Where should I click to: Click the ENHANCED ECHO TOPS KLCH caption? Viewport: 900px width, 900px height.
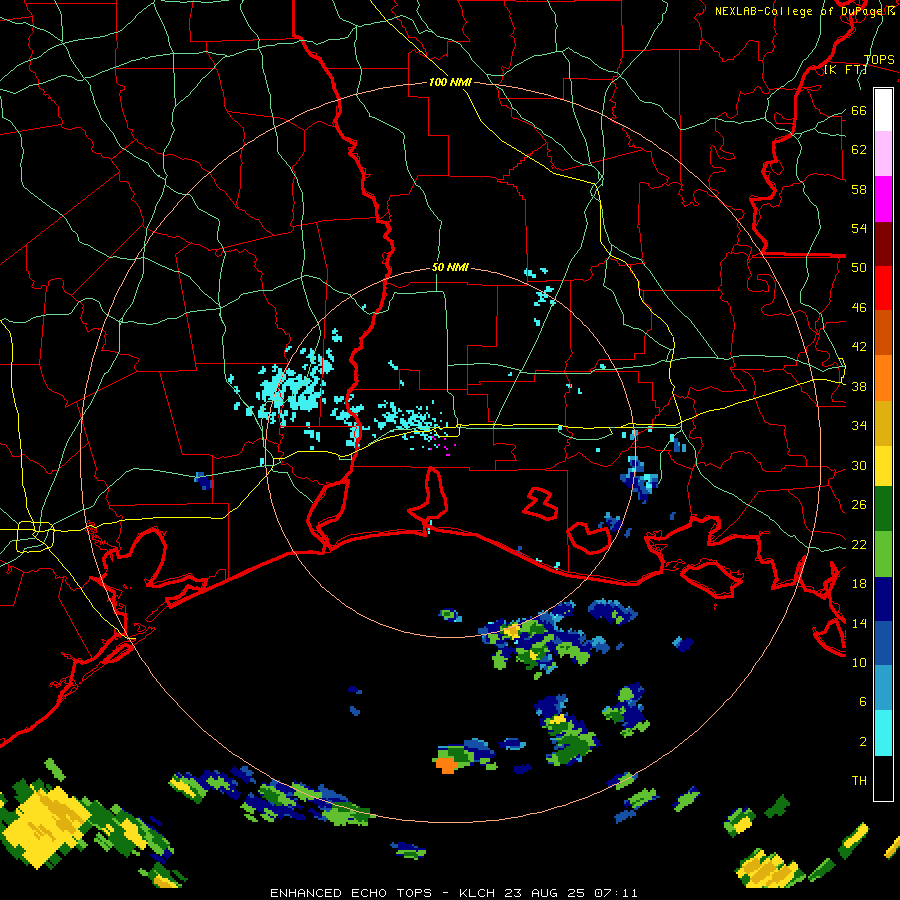[x=453, y=893]
